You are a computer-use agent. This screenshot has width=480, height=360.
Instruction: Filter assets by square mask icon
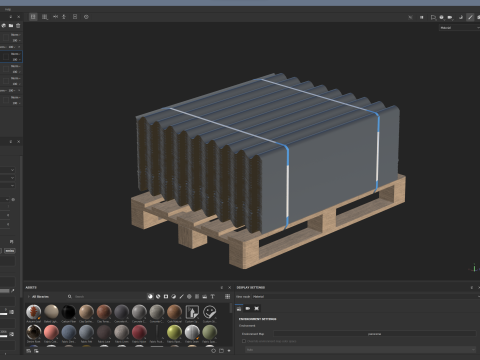166,296
